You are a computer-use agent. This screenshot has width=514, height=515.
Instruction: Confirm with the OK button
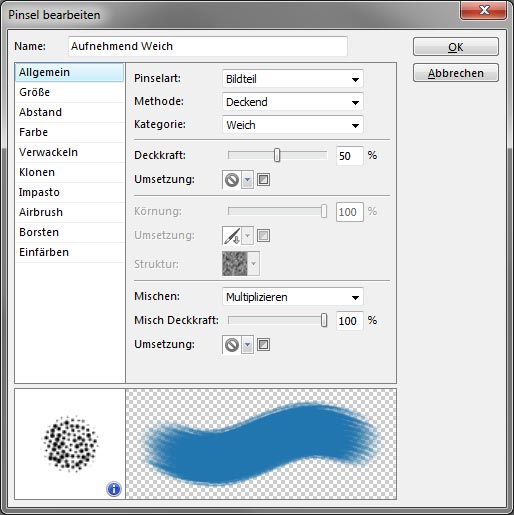tap(456, 47)
